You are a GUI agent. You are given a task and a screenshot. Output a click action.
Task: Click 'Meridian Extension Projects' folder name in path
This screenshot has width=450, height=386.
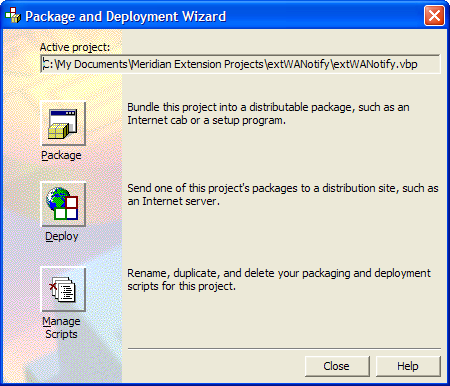point(198,64)
